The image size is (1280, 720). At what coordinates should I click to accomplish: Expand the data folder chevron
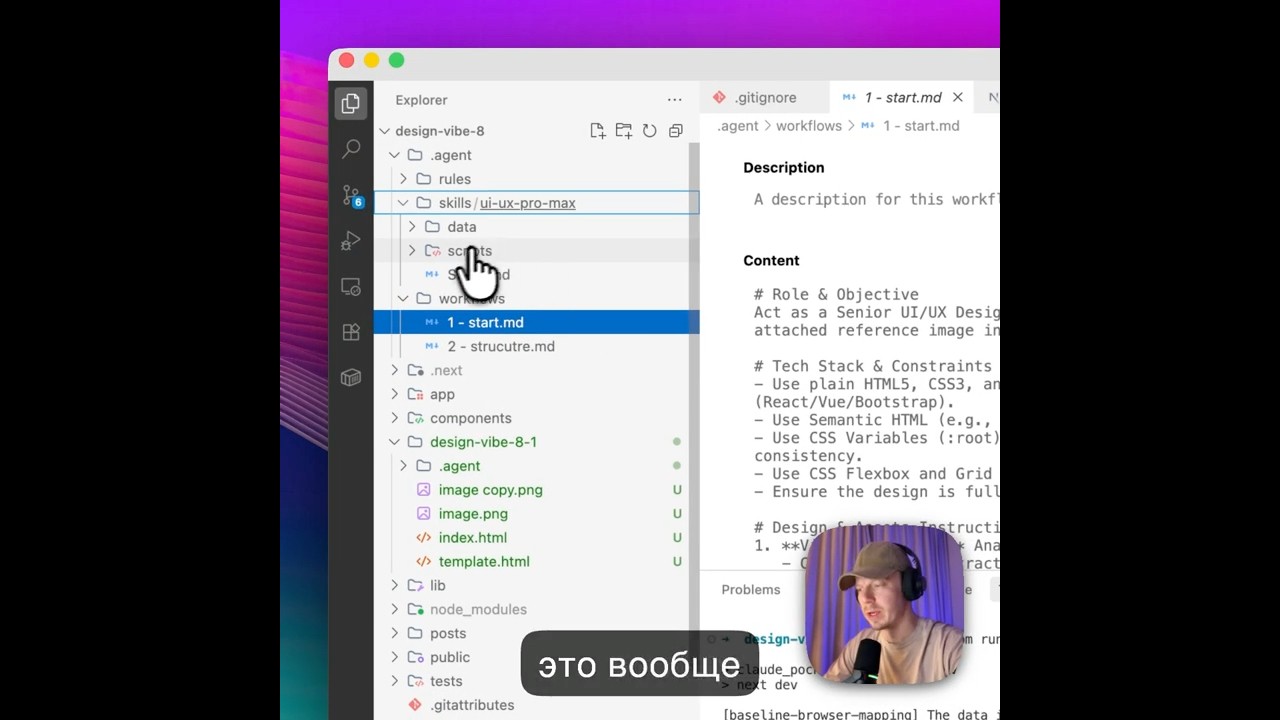click(412, 227)
